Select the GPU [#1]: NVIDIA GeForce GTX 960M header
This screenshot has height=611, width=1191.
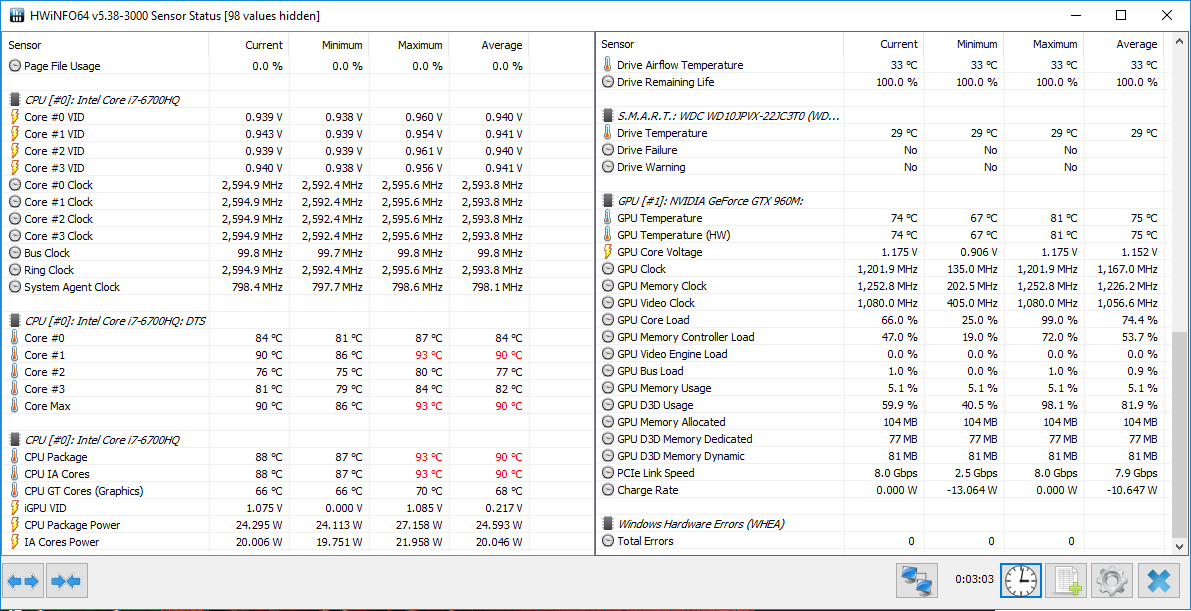710,201
